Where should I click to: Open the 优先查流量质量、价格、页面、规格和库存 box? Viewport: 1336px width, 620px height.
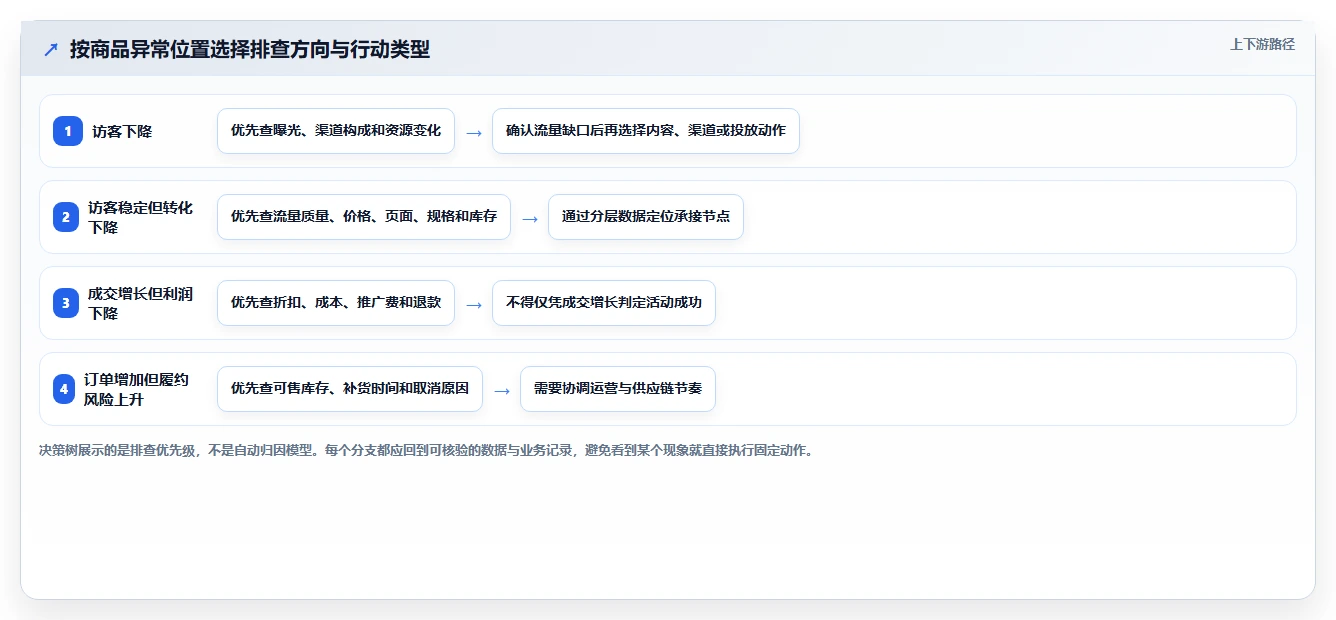click(364, 217)
